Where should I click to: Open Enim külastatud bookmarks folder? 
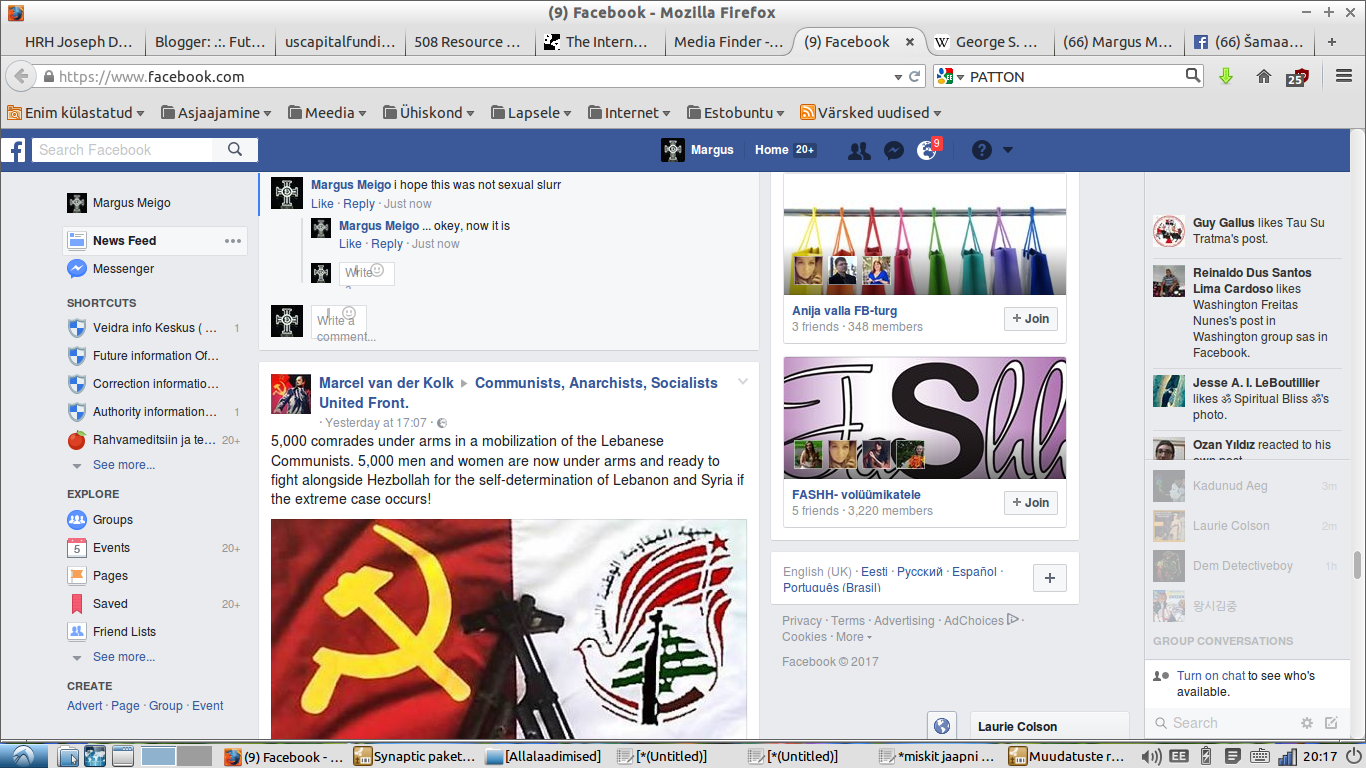pyautogui.click(x=75, y=113)
